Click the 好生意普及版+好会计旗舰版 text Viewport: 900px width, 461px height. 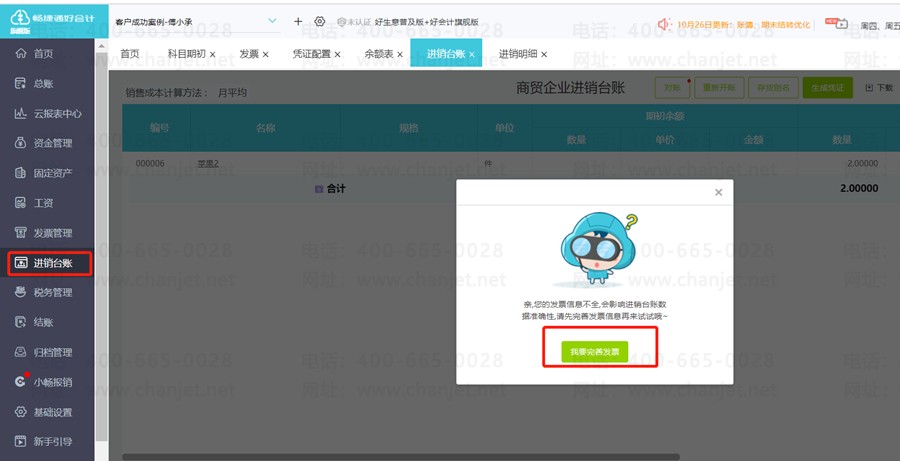click(x=426, y=22)
